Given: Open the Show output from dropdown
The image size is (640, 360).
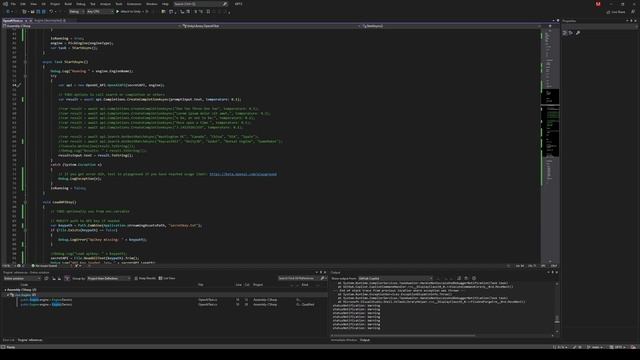Looking at the screenshot, I should 395,278.
